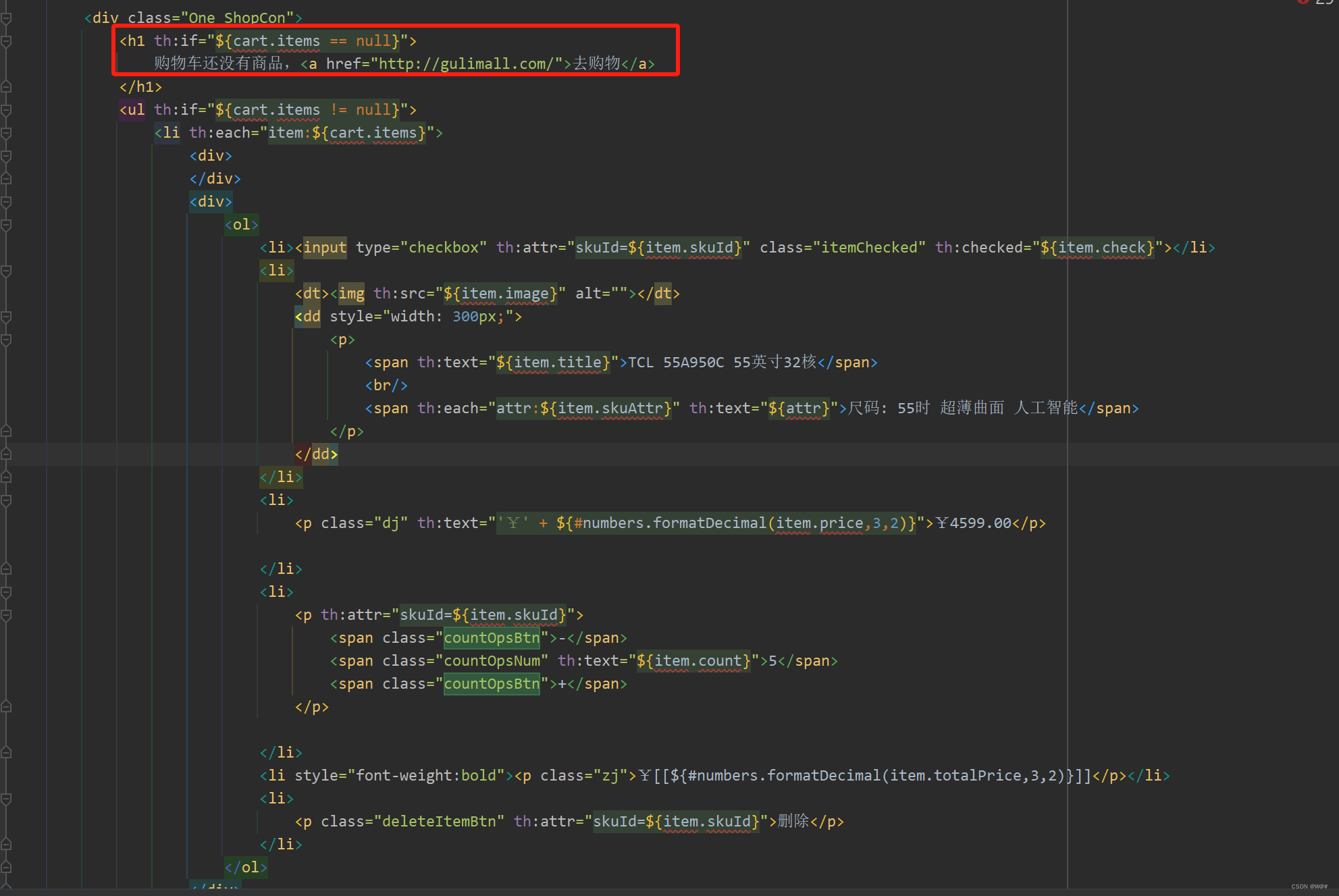This screenshot has width=1339, height=896.
Task: Collapse fold marker beside the <ol> opening line
Action: 6,225
